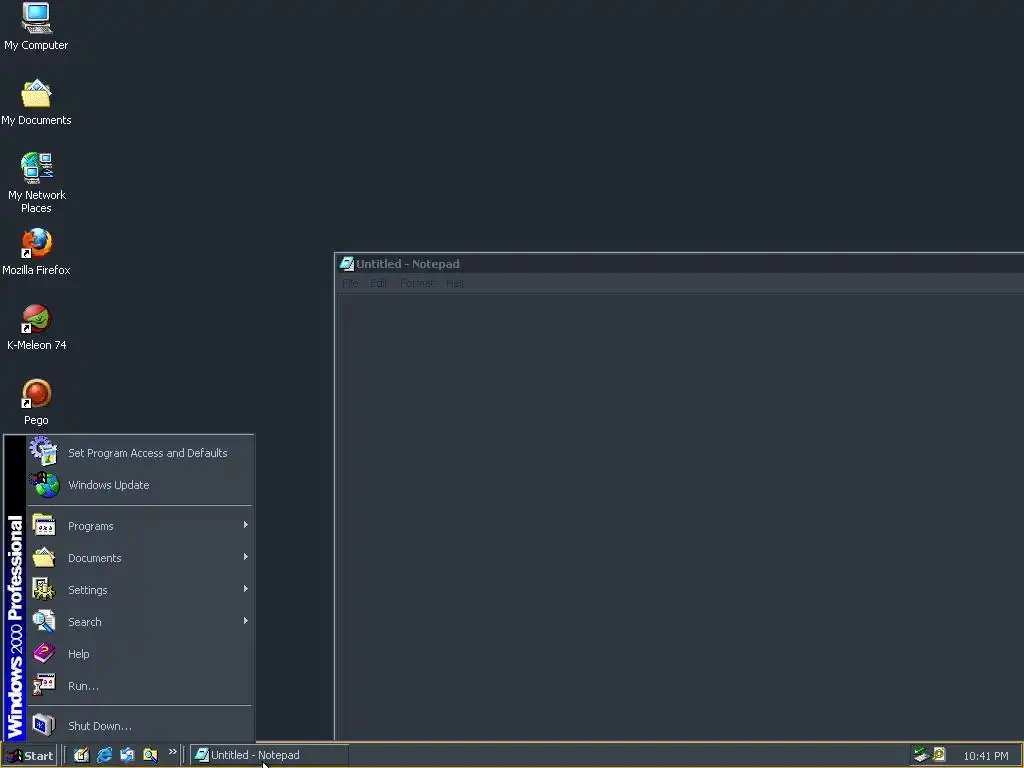Screen dimensions: 1024x768
Task: Select the K-Meleon 74 desktop shortcut
Action: [37, 327]
